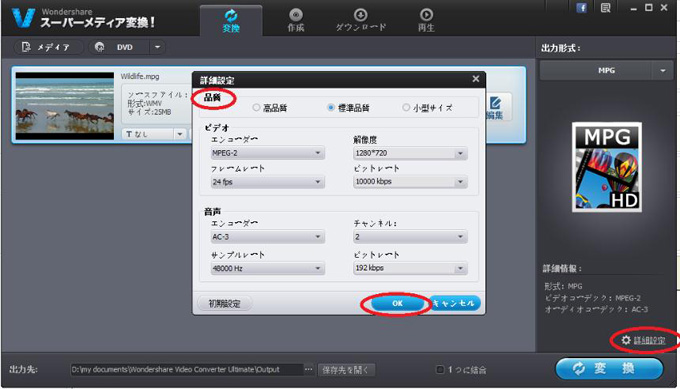Click the MPG HD format preview image
Screen dimensions: 680x389
[x=607, y=167]
